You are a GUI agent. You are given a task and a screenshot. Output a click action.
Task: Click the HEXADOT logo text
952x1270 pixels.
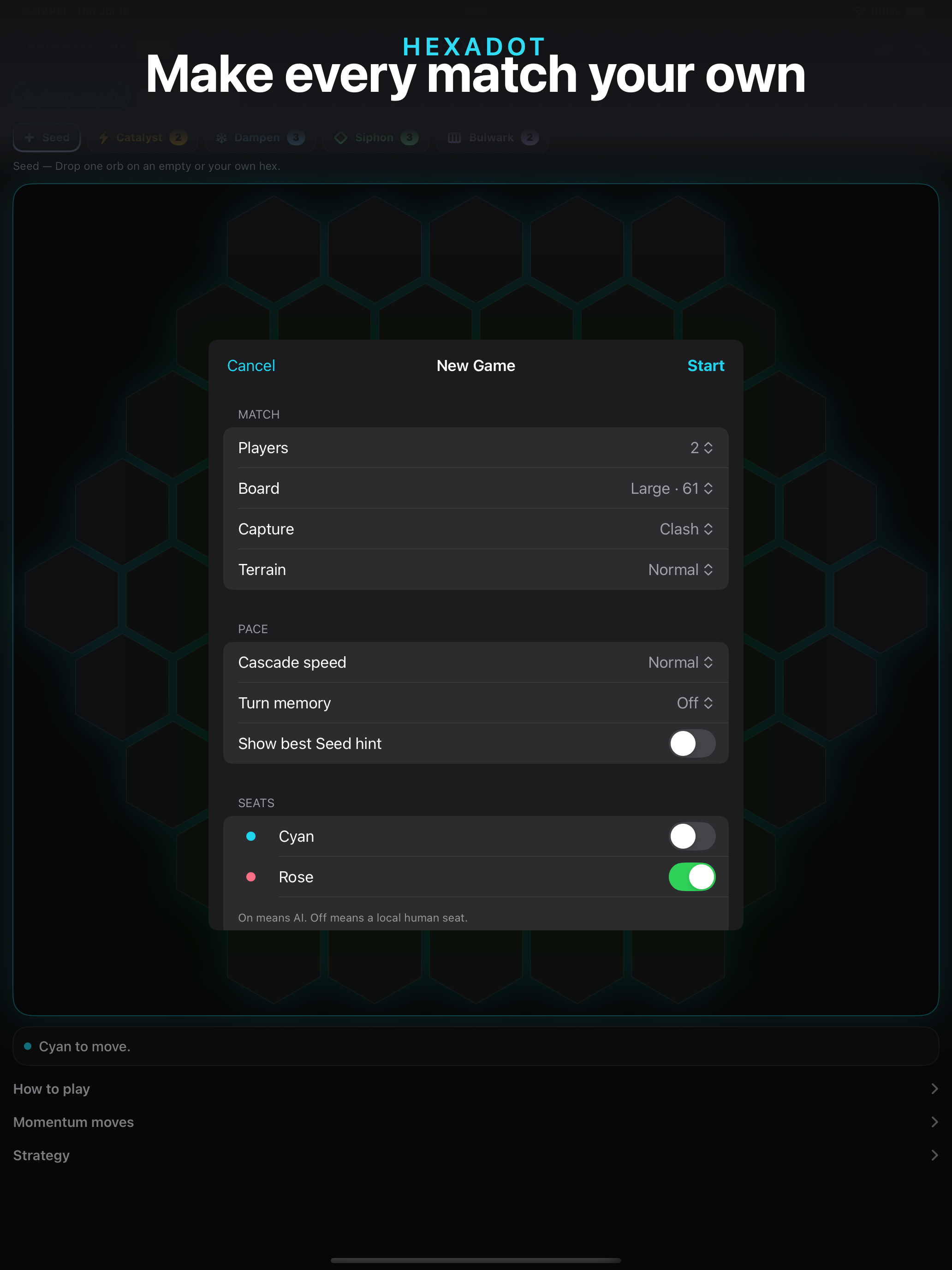click(475, 47)
